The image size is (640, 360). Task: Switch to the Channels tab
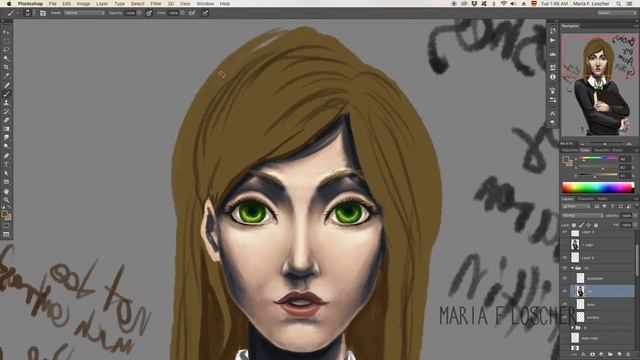coord(585,199)
